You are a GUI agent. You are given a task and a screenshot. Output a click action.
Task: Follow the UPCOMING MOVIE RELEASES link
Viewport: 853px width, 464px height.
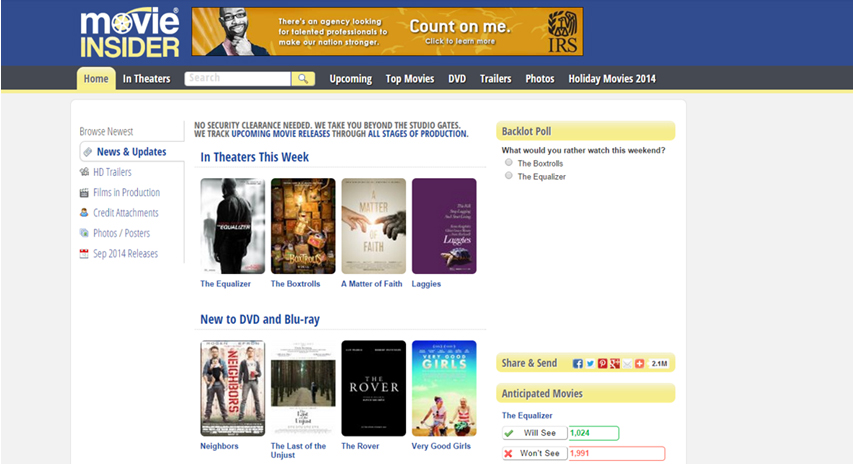point(281,134)
